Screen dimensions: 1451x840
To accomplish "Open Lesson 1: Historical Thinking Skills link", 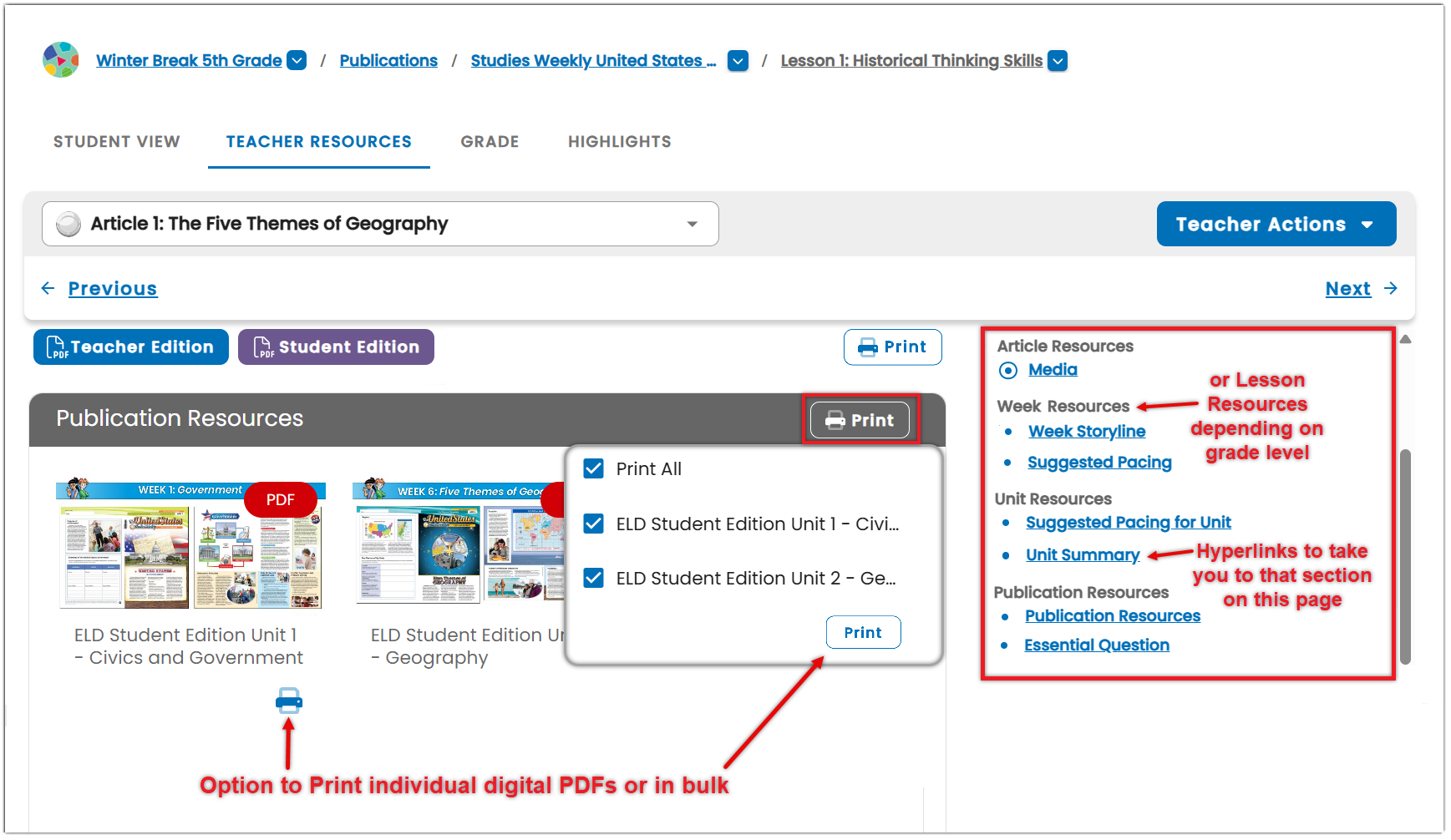I will [x=911, y=60].
